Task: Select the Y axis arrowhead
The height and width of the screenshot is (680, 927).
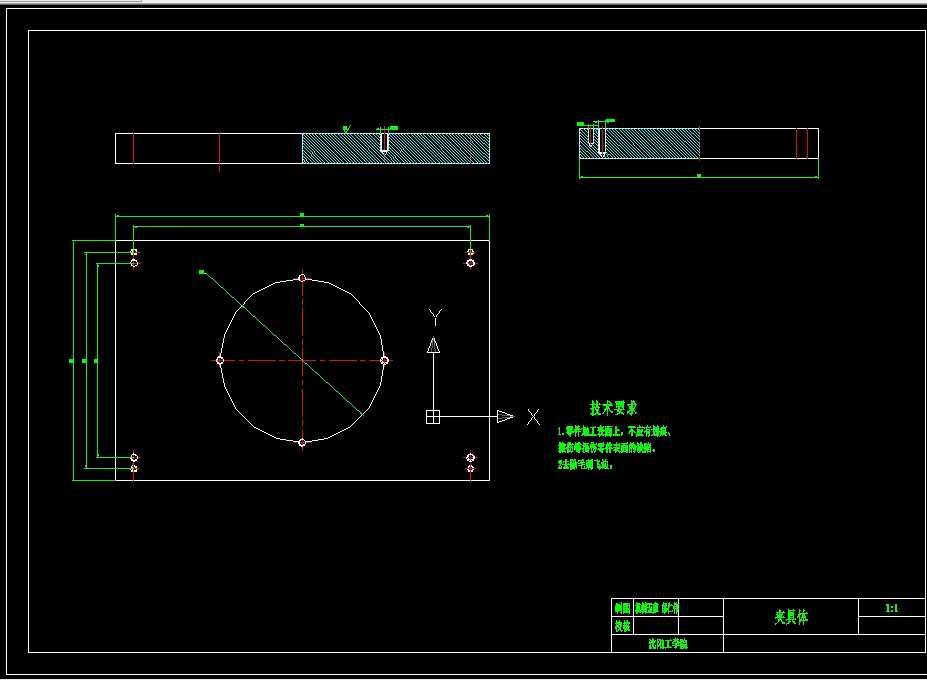Action: (x=433, y=345)
